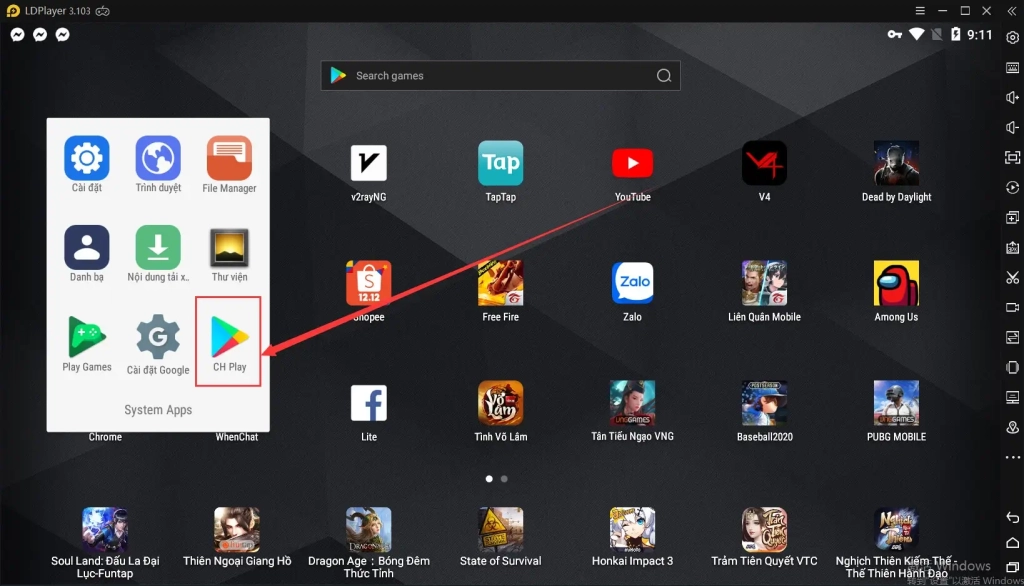Open File Manager app

(x=229, y=158)
